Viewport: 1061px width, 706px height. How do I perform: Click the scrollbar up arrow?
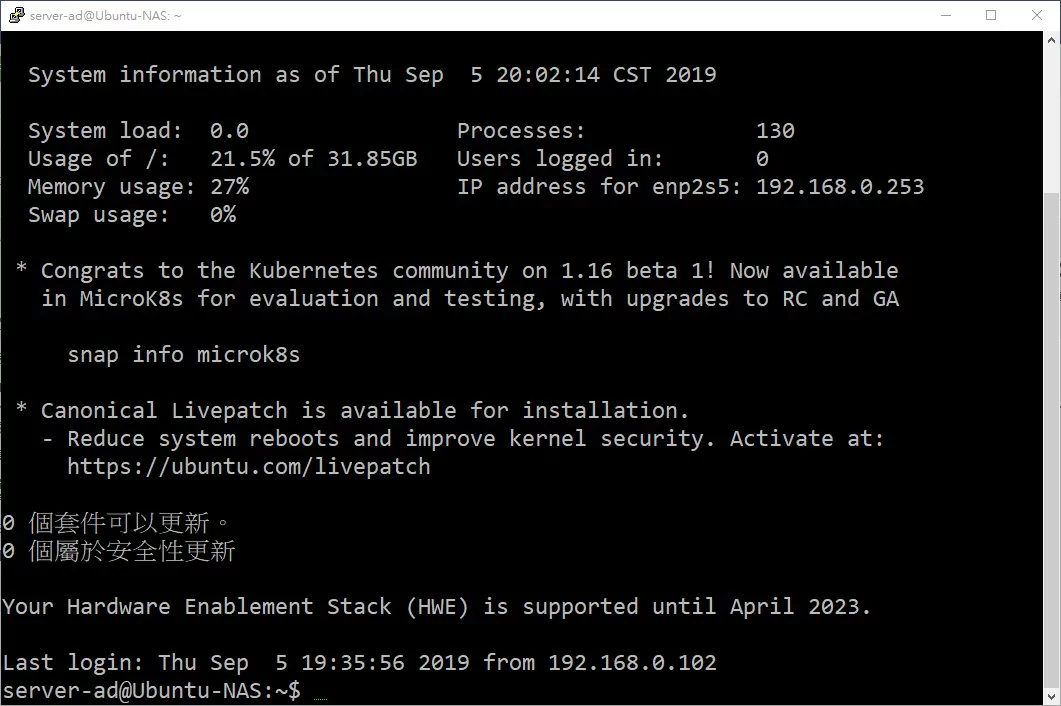(1052, 40)
